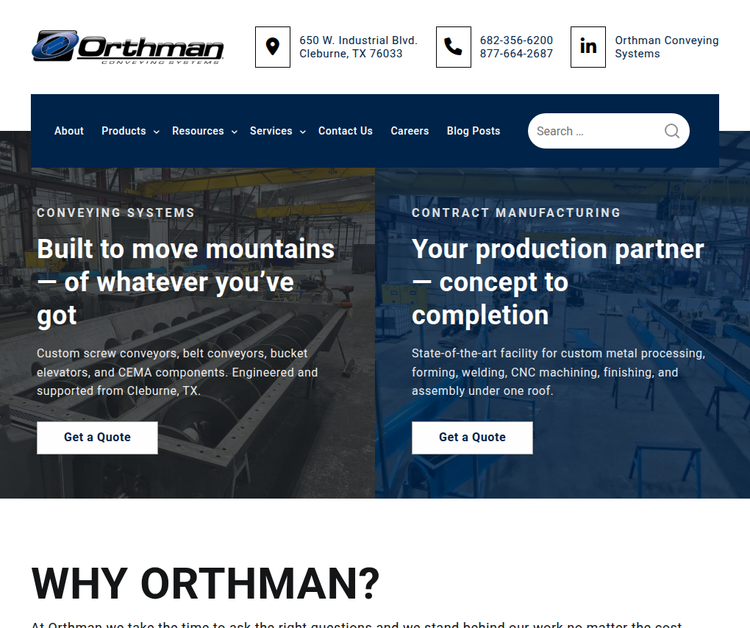Get a Quote for Contract Manufacturing
This screenshot has height=628, width=750.
pos(472,437)
